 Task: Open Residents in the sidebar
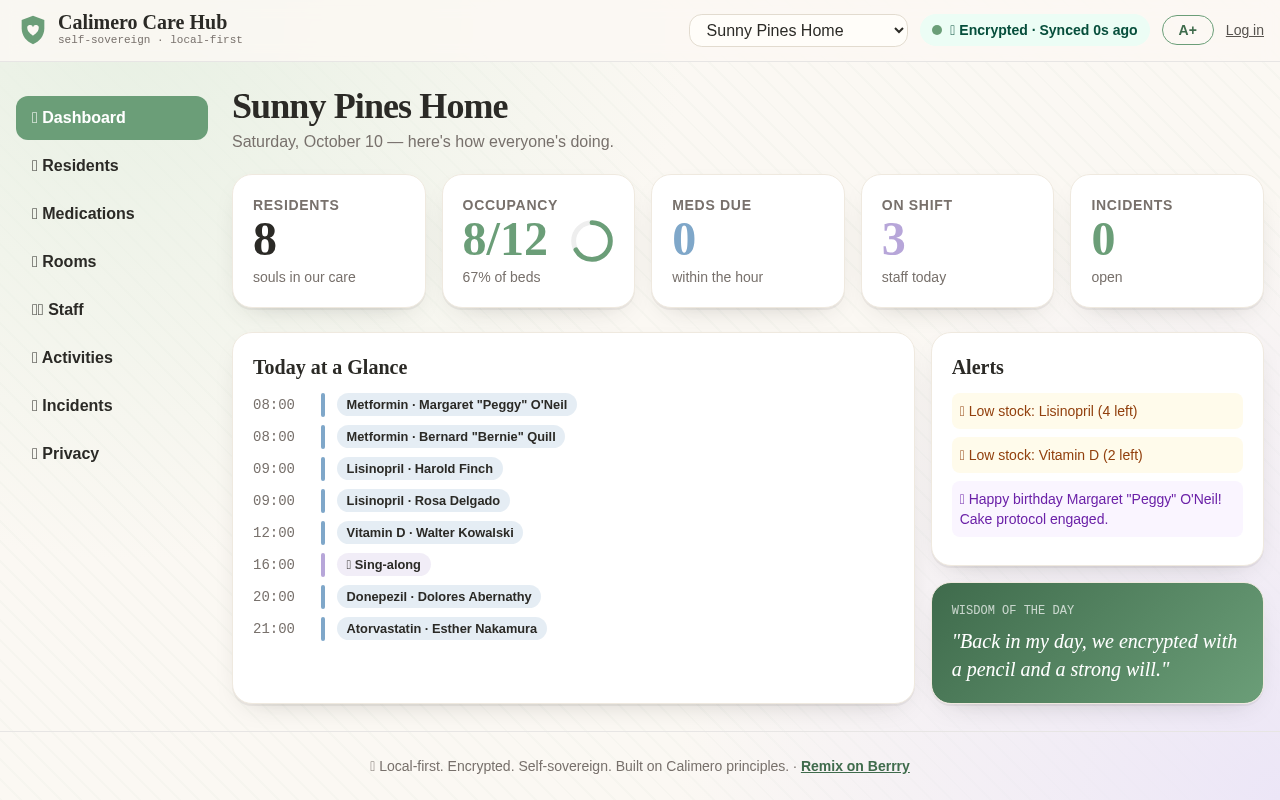pyautogui.click(x=112, y=166)
